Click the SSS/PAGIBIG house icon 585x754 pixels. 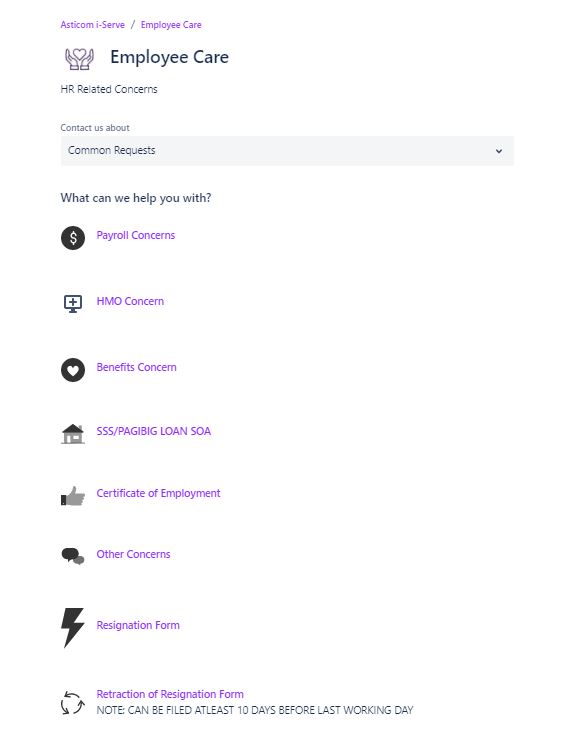coord(73,434)
